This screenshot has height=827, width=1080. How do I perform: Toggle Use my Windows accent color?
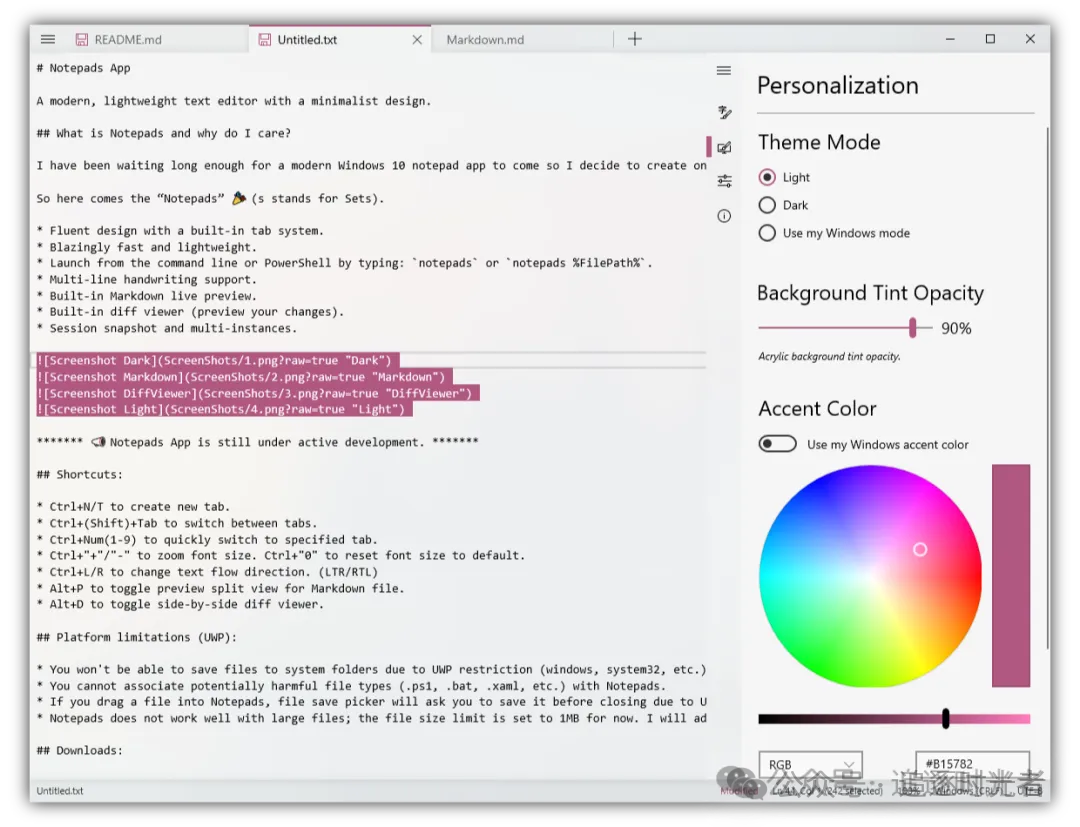click(x=778, y=443)
